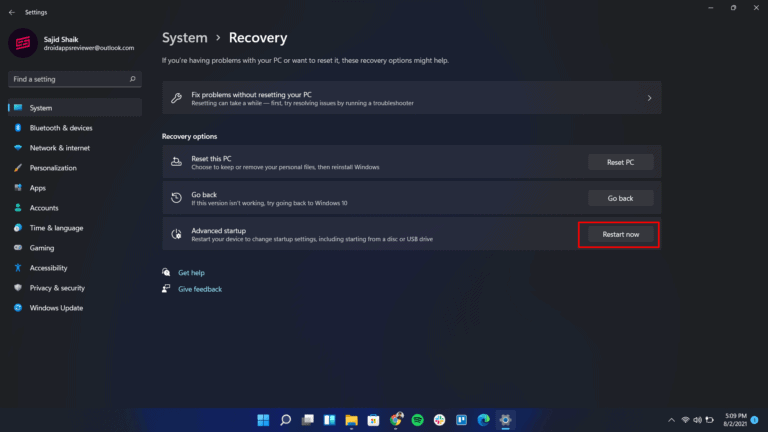Viewport: 768px width, 432px height.
Task: Open the Widgets panel from taskbar
Action: click(x=329, y=420)
